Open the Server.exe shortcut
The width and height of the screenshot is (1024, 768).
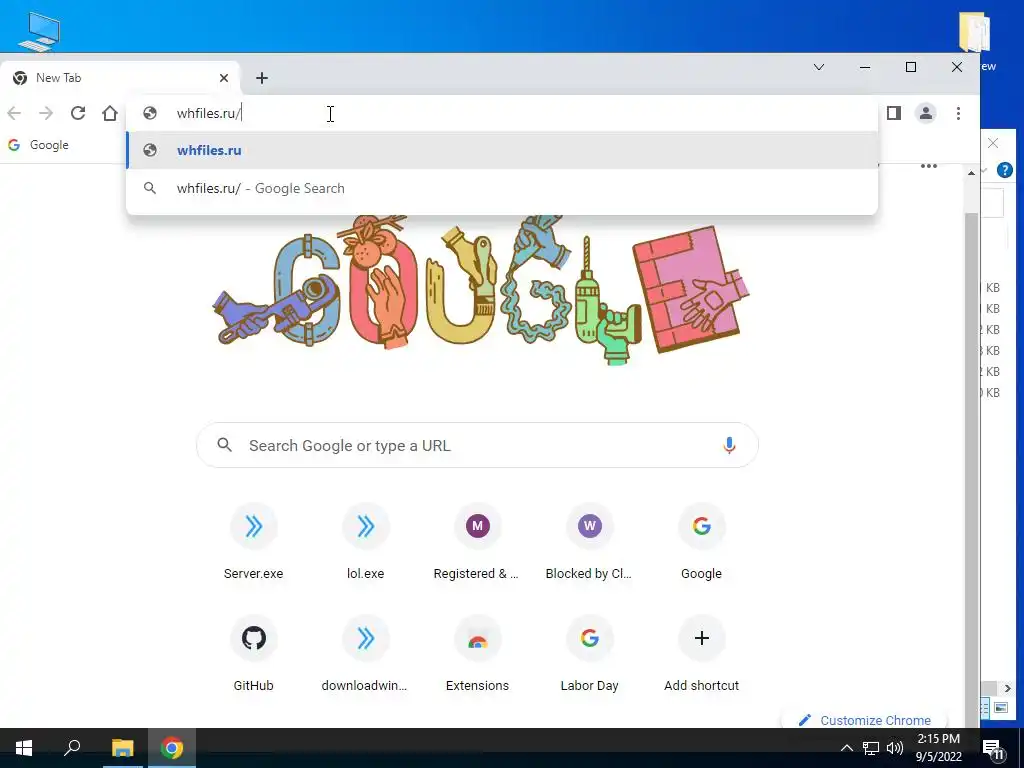pos(253,542)
